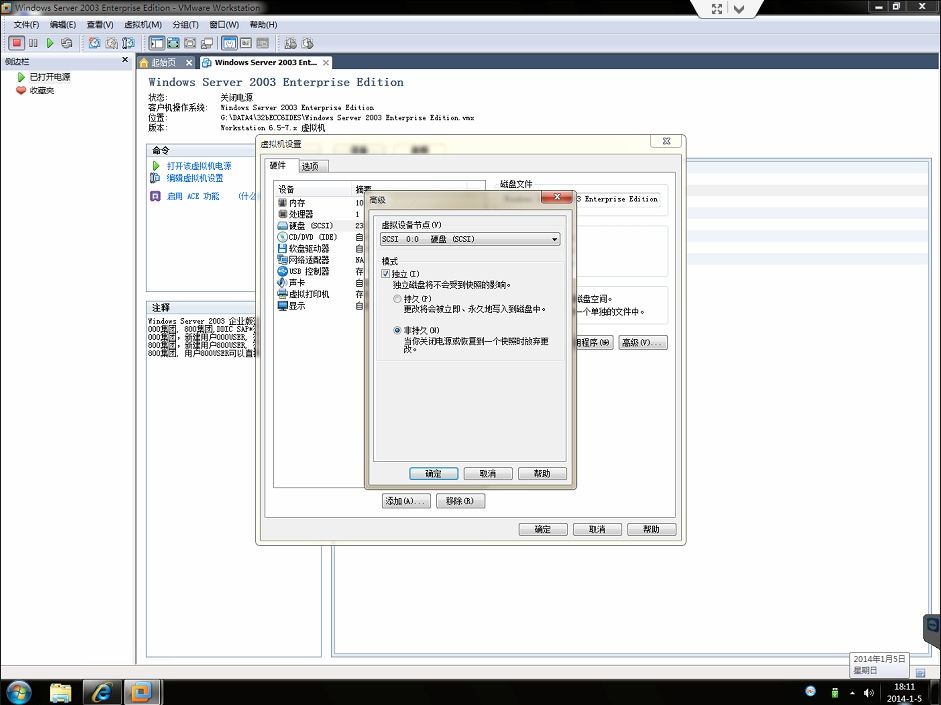Close the 侧边栏 sidebar panel

(x=125, y=60)
